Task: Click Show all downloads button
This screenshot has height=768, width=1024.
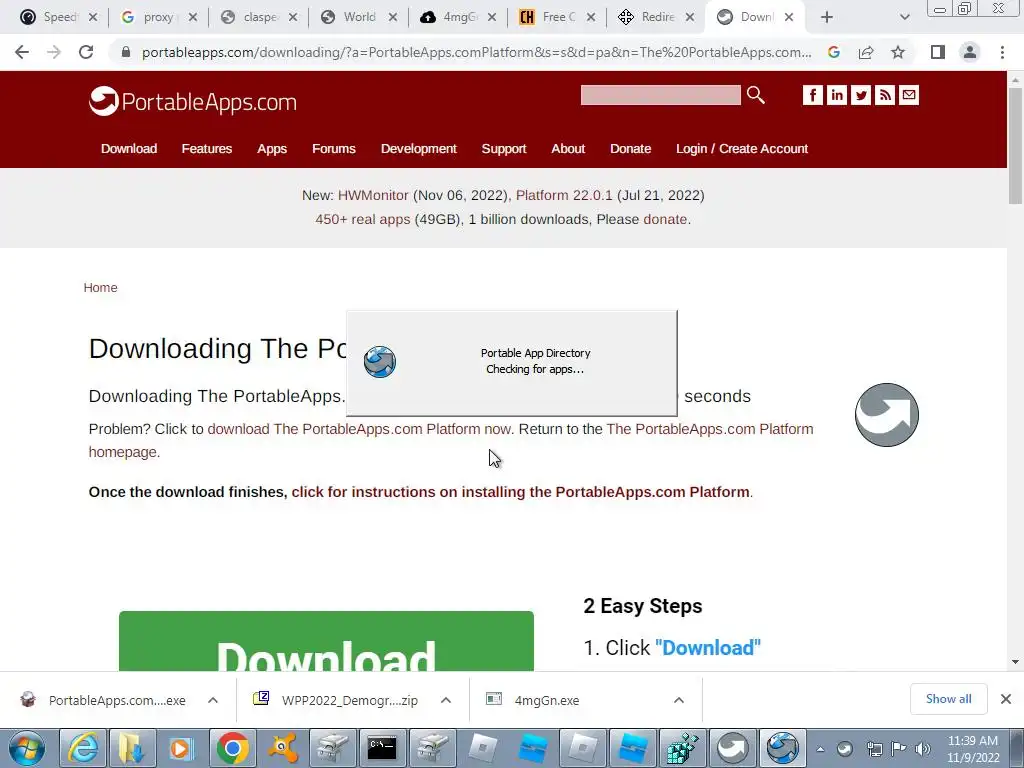Action: 948,699
